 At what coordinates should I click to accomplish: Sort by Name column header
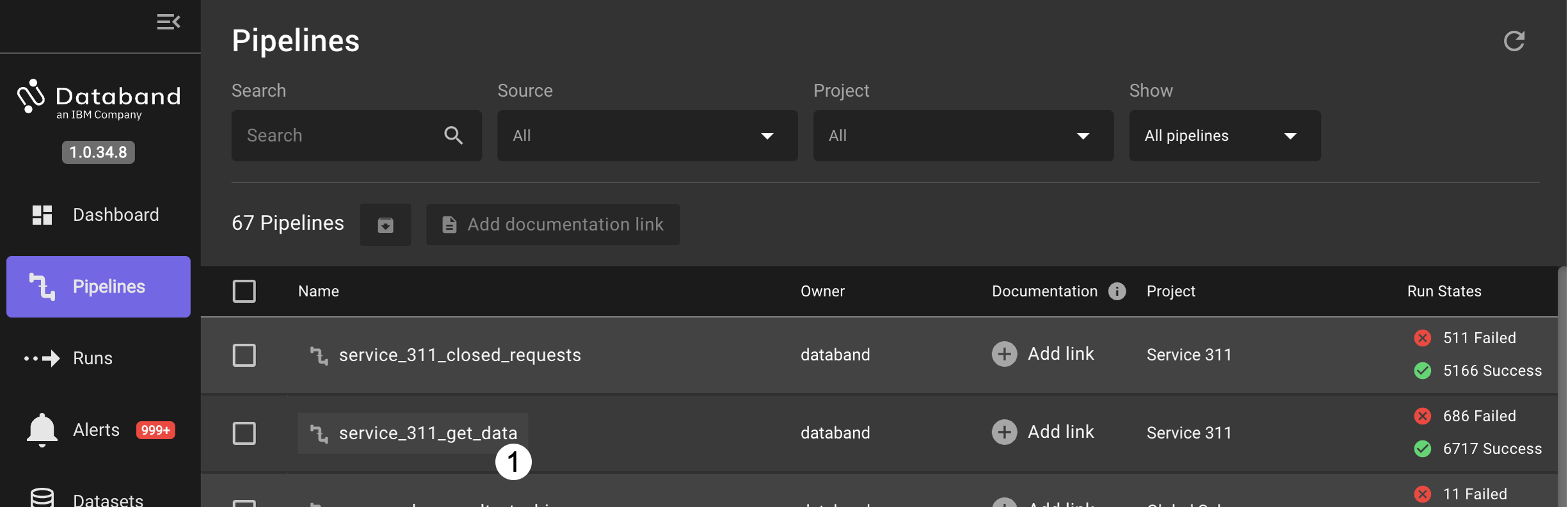[x=319, y=291]
